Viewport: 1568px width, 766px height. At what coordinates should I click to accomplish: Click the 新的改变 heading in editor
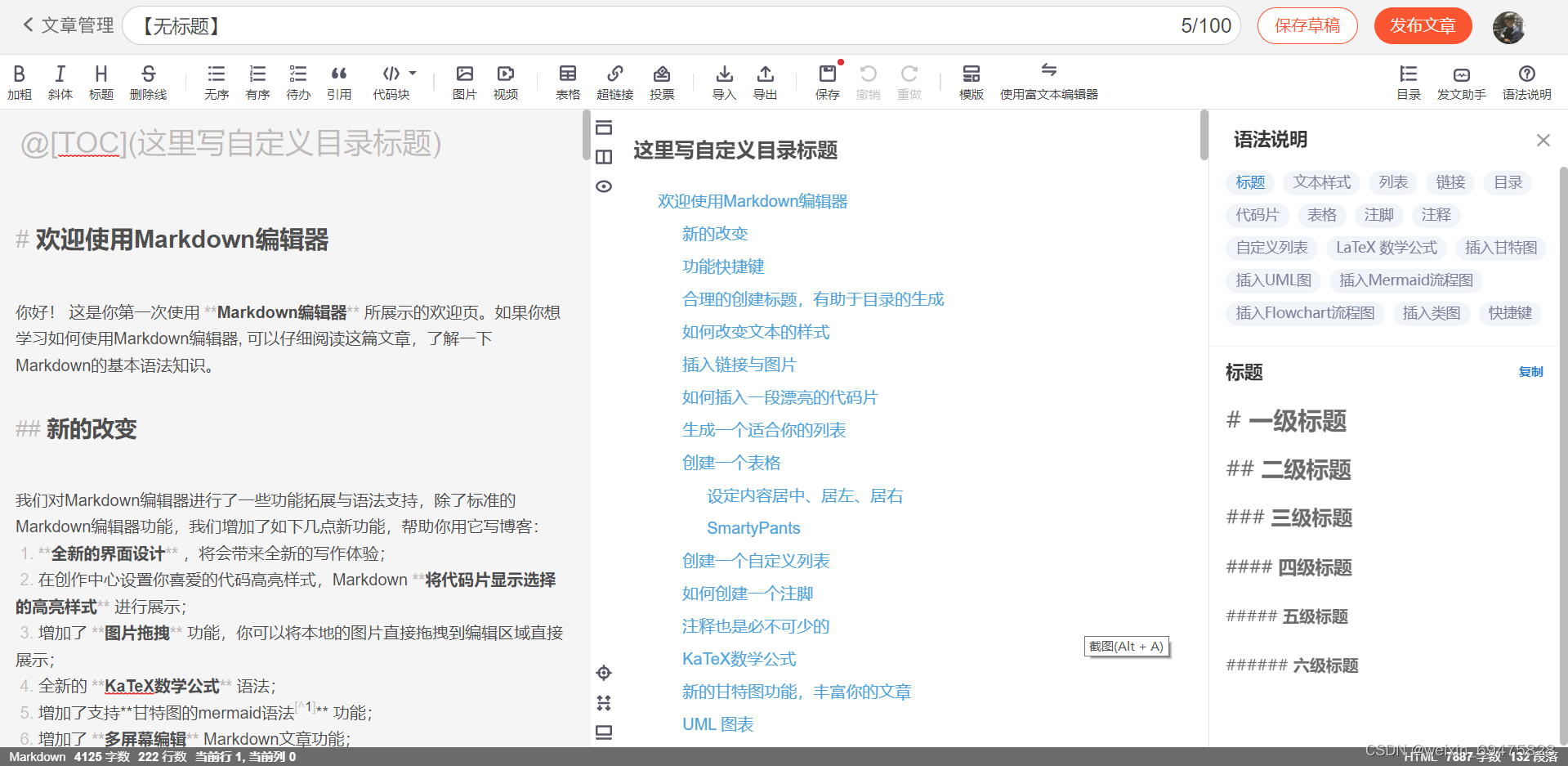91,429
